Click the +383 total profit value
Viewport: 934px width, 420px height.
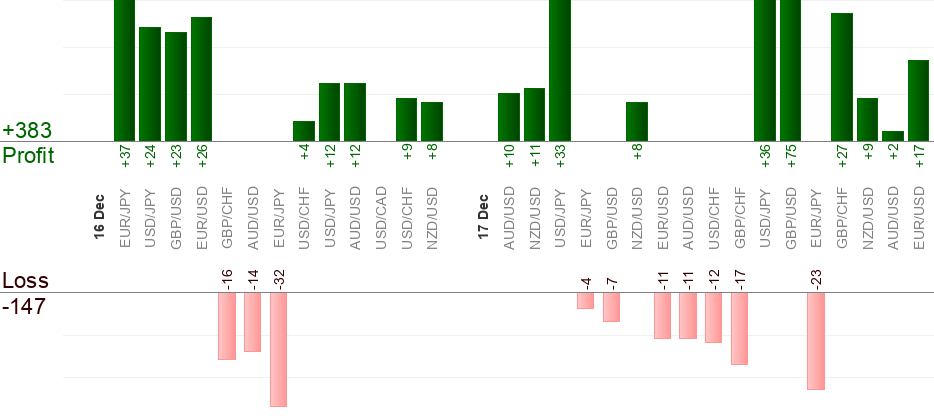point(27,131)
